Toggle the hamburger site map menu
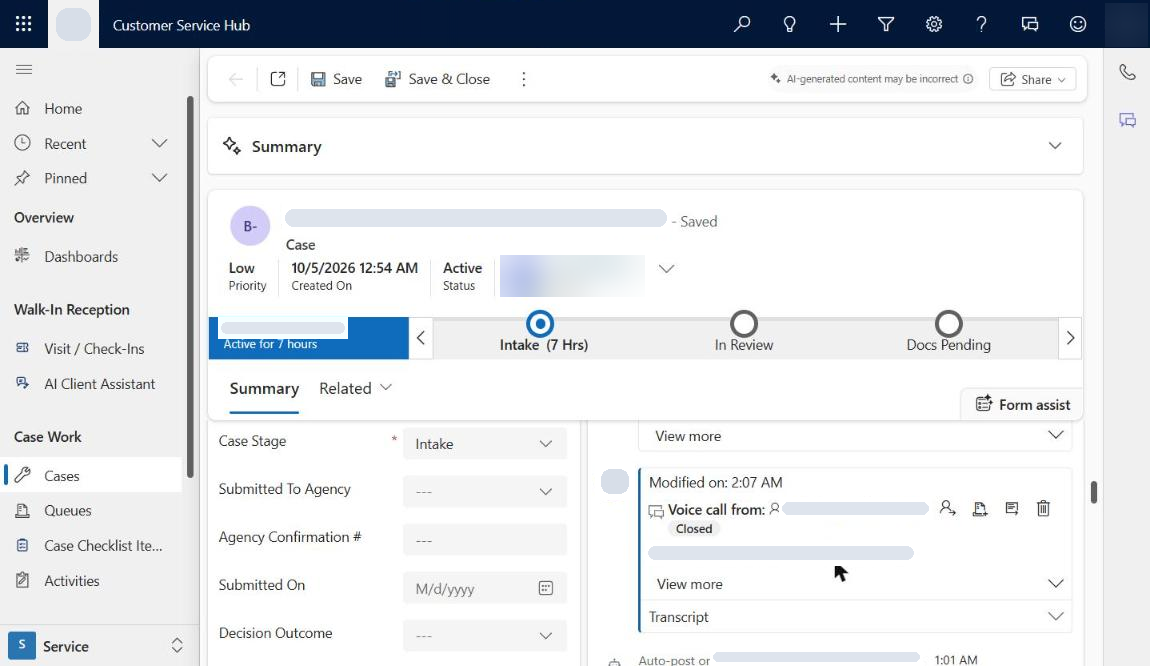1150x666 pixels. [23, 69]
